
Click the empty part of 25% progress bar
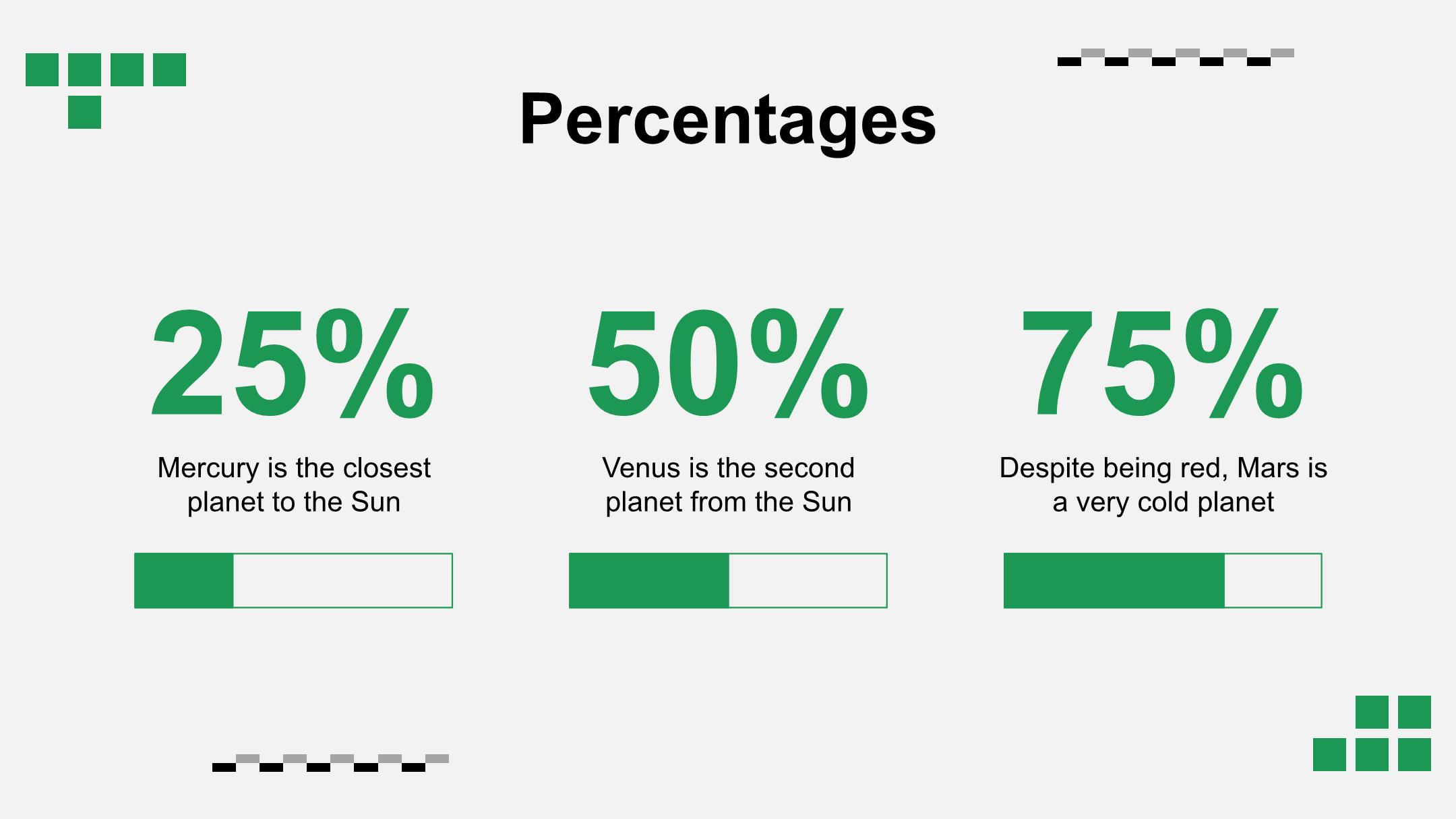(x=343, y=580)
